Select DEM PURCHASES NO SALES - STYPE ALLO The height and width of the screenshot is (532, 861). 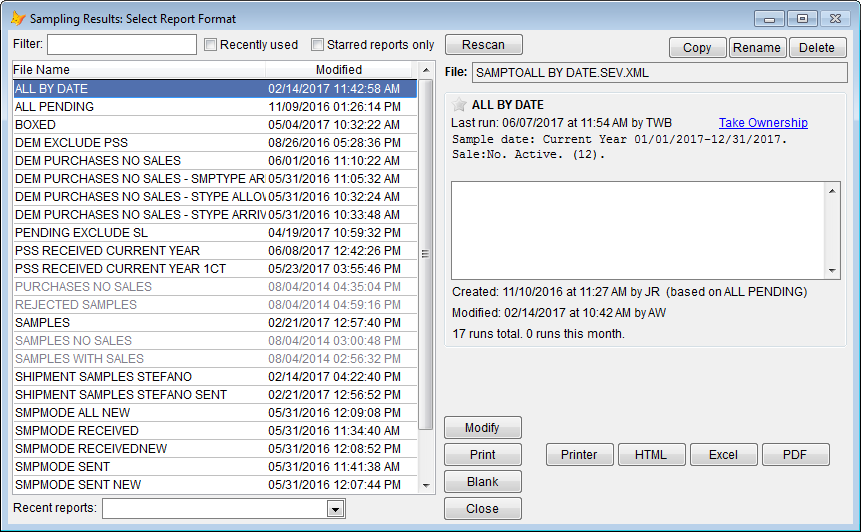215,197
